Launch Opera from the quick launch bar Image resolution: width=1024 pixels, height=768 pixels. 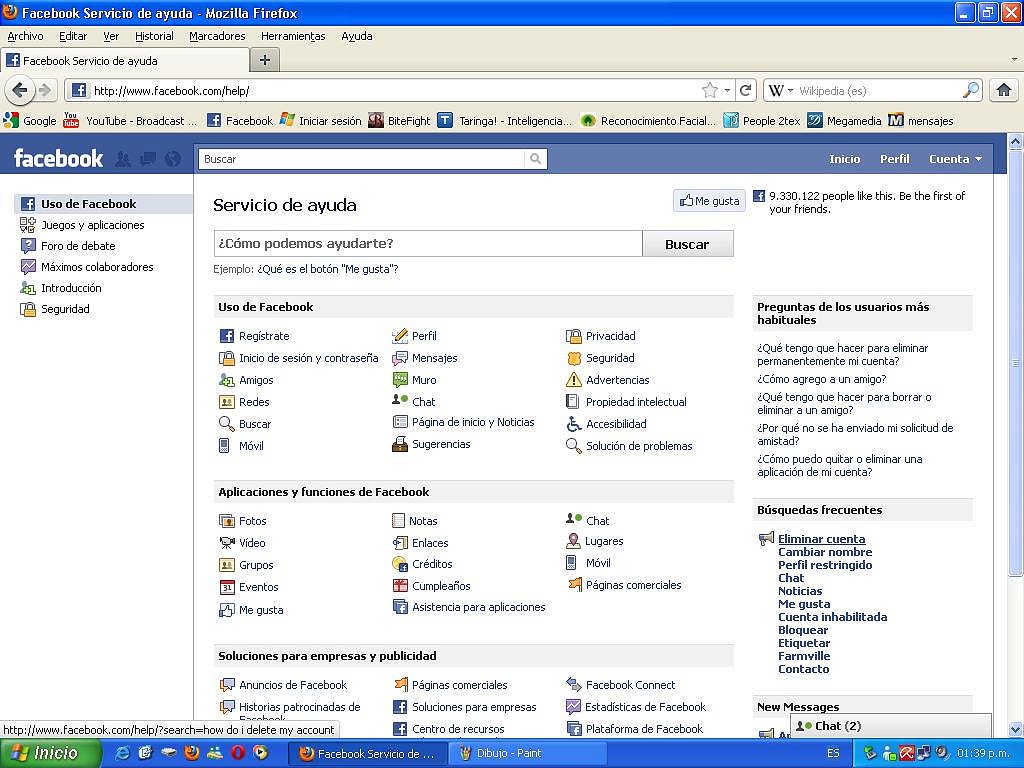(x=238, y=753)
